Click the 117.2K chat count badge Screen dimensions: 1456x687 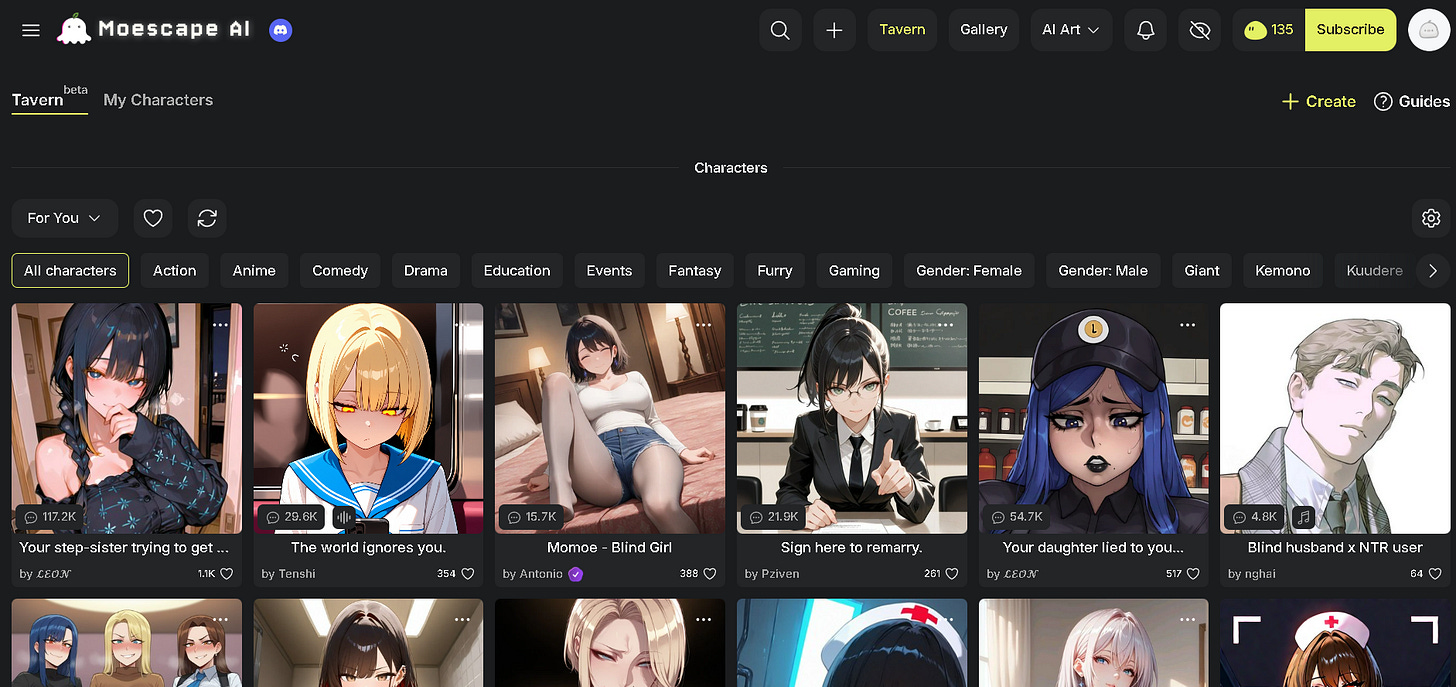pyautogui.click(x=51, y=517)
